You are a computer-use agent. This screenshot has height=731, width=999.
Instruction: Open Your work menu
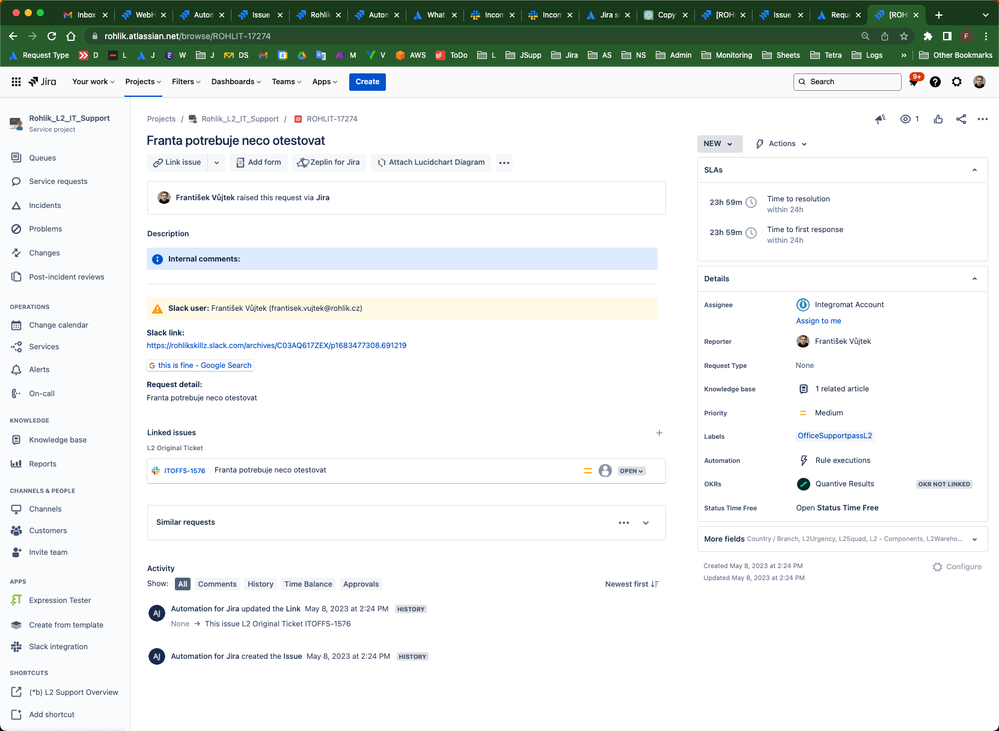[x=93, y=82]
